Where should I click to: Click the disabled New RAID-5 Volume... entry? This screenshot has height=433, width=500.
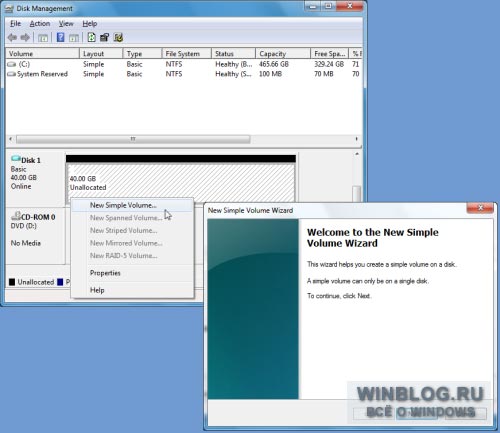coord(132,256)
